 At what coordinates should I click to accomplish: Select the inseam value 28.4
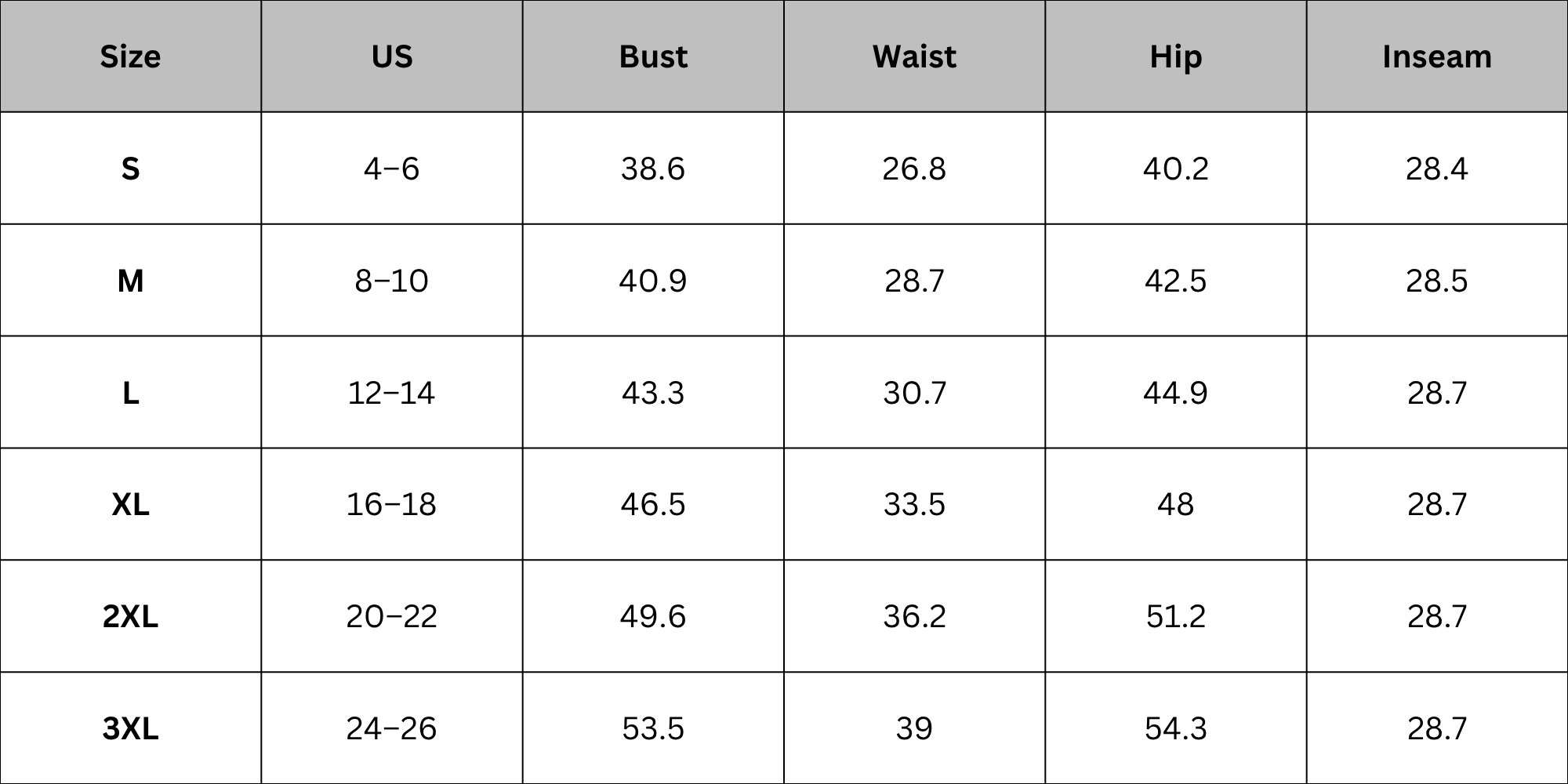pyautogui.click(x=1437, y=169)
